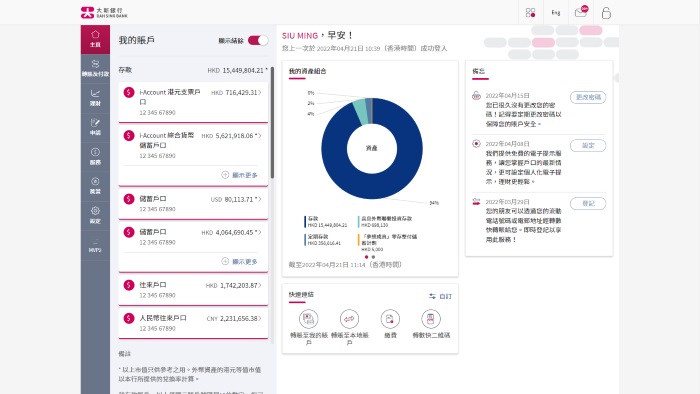Image resolution: width=700 pixels, height=394 pixels.
Task: Toggle the 顯示結餘 balance switch
Action: pyautogui.click(x=258, y=40)
